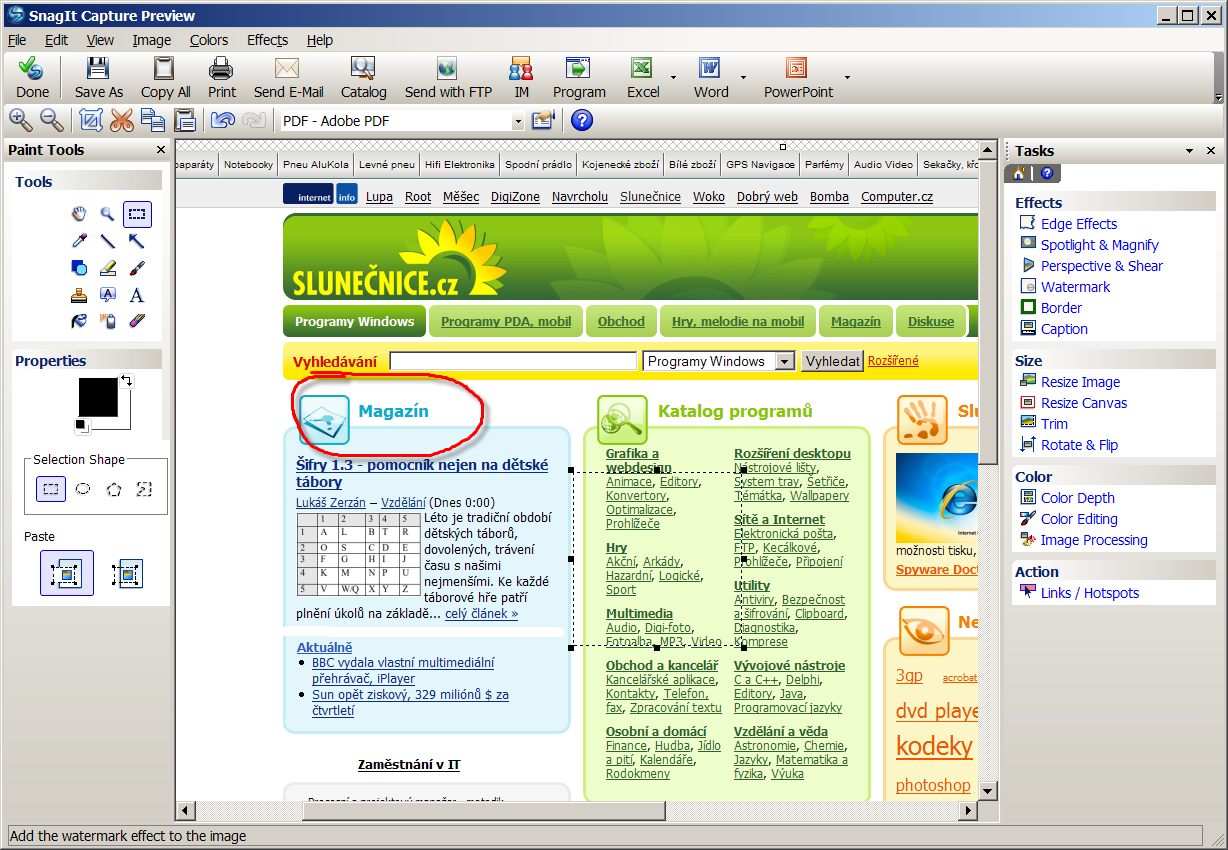1228x850 pixels.
Task: Select the Arrow tool
Action: tap(137, 241)
